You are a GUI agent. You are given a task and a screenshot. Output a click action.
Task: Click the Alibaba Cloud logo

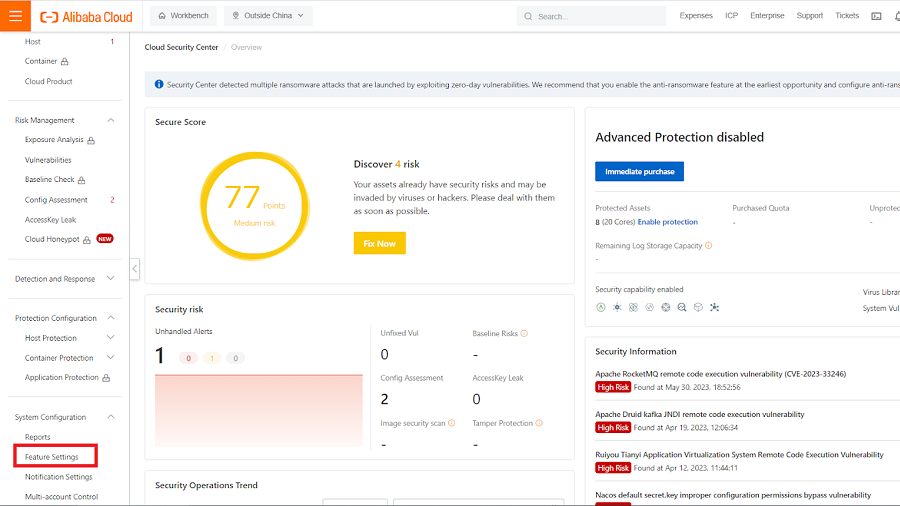tap(87, 16)
